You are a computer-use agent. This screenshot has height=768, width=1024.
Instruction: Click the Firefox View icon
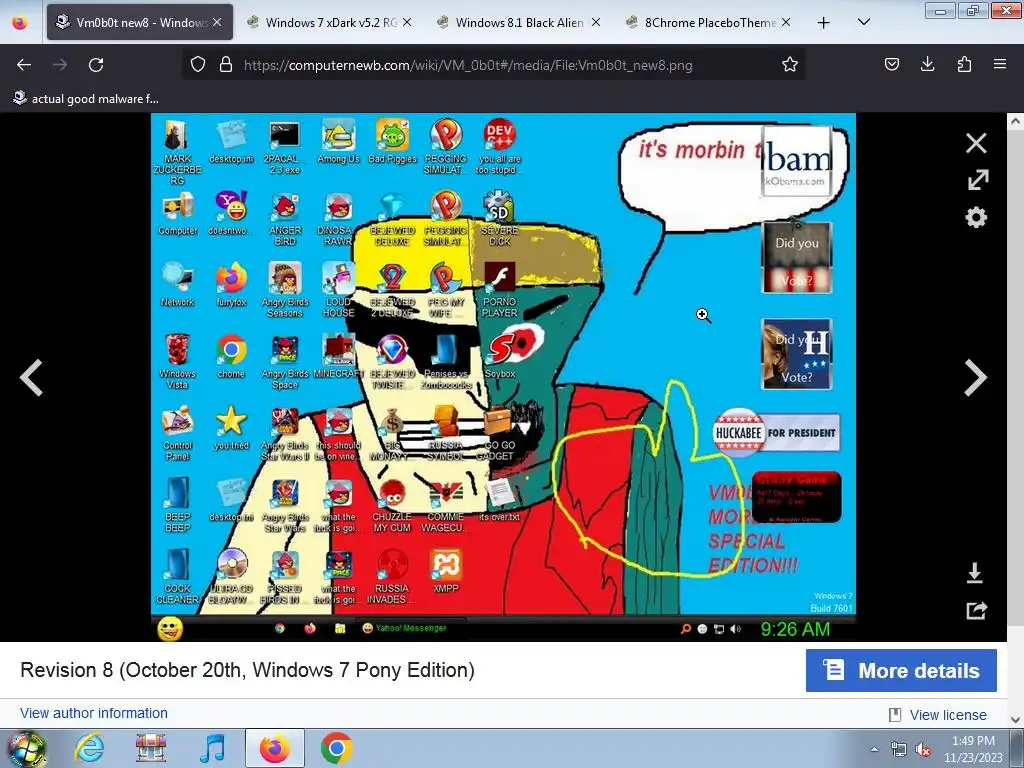20,23
